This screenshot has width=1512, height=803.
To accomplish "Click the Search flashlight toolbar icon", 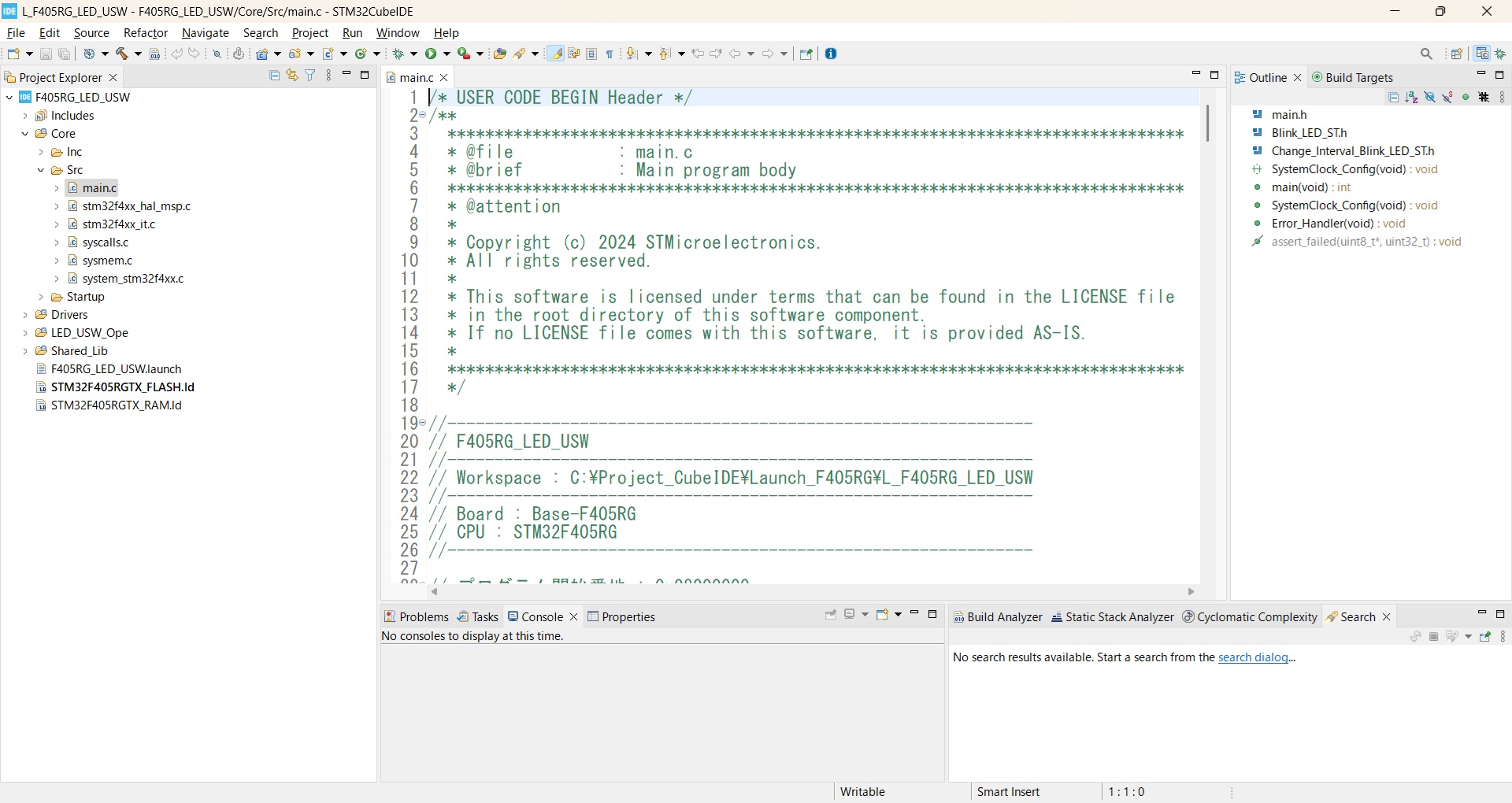I will (x=520, y=54).
